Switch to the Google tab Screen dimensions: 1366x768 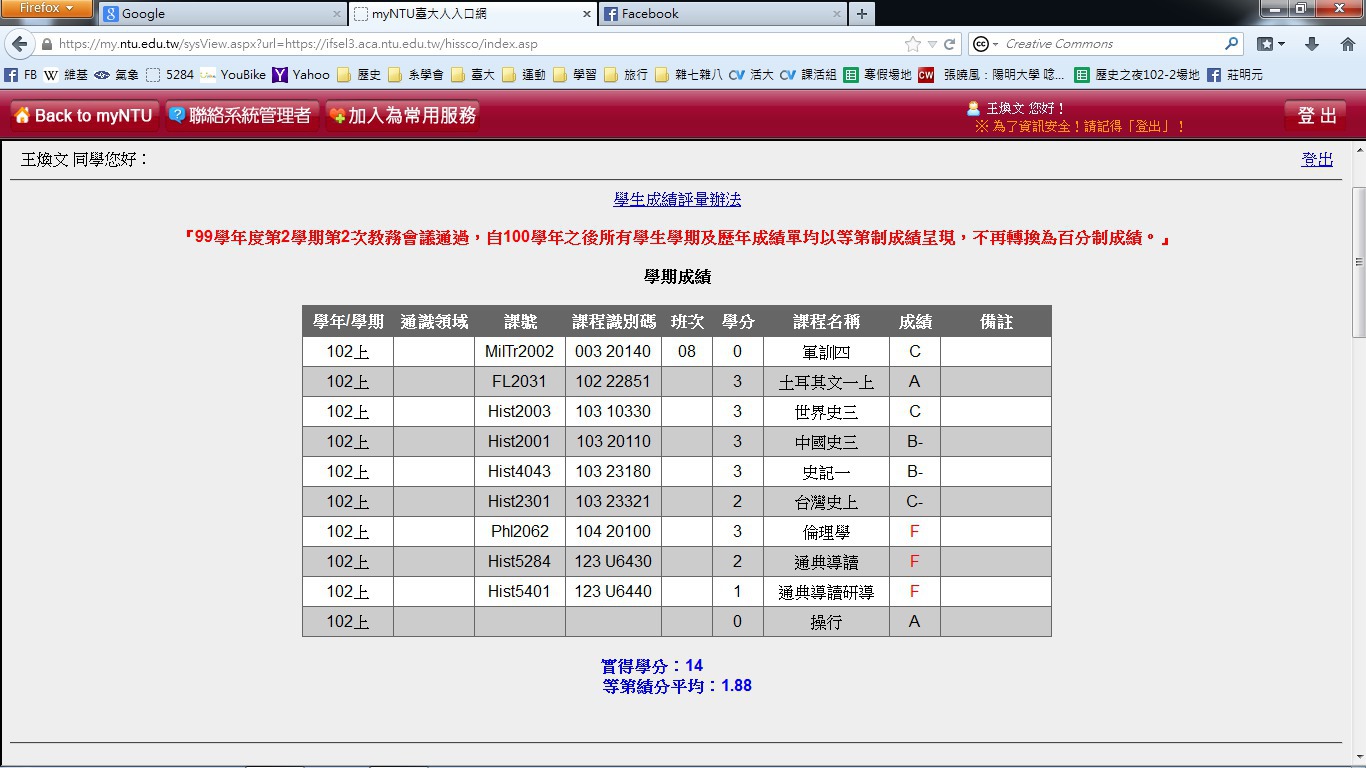pos(220,14)
